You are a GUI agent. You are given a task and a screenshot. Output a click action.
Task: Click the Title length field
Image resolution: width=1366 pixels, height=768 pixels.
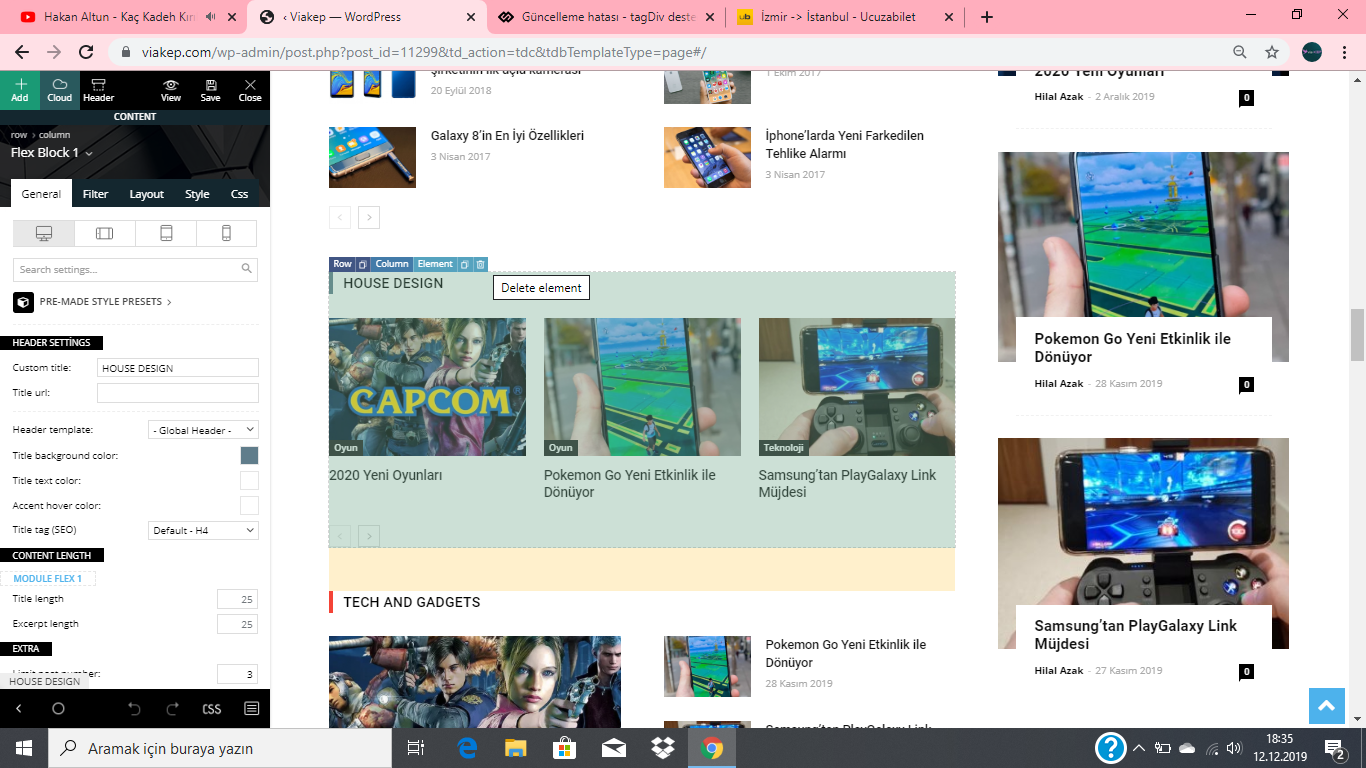point(238,599)
